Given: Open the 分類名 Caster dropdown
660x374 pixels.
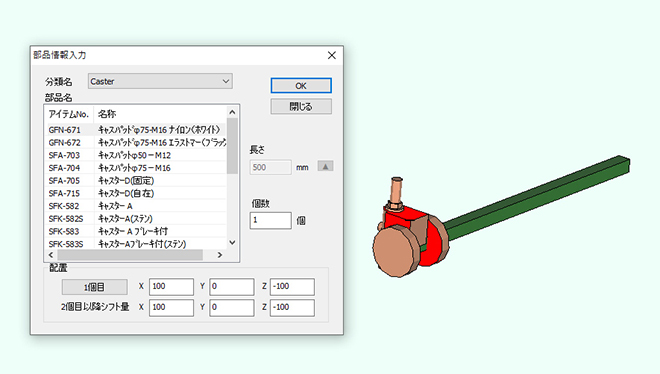Looking at the screenshot, I should (160, 81).
